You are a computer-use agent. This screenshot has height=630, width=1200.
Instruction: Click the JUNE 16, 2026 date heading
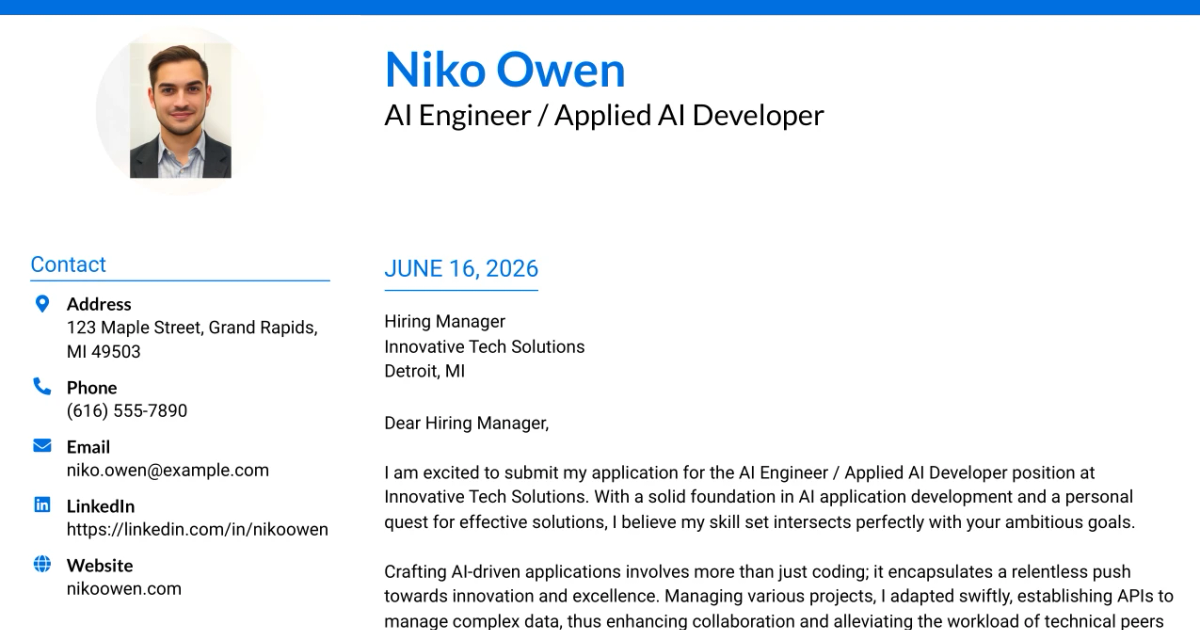(461, 268)
